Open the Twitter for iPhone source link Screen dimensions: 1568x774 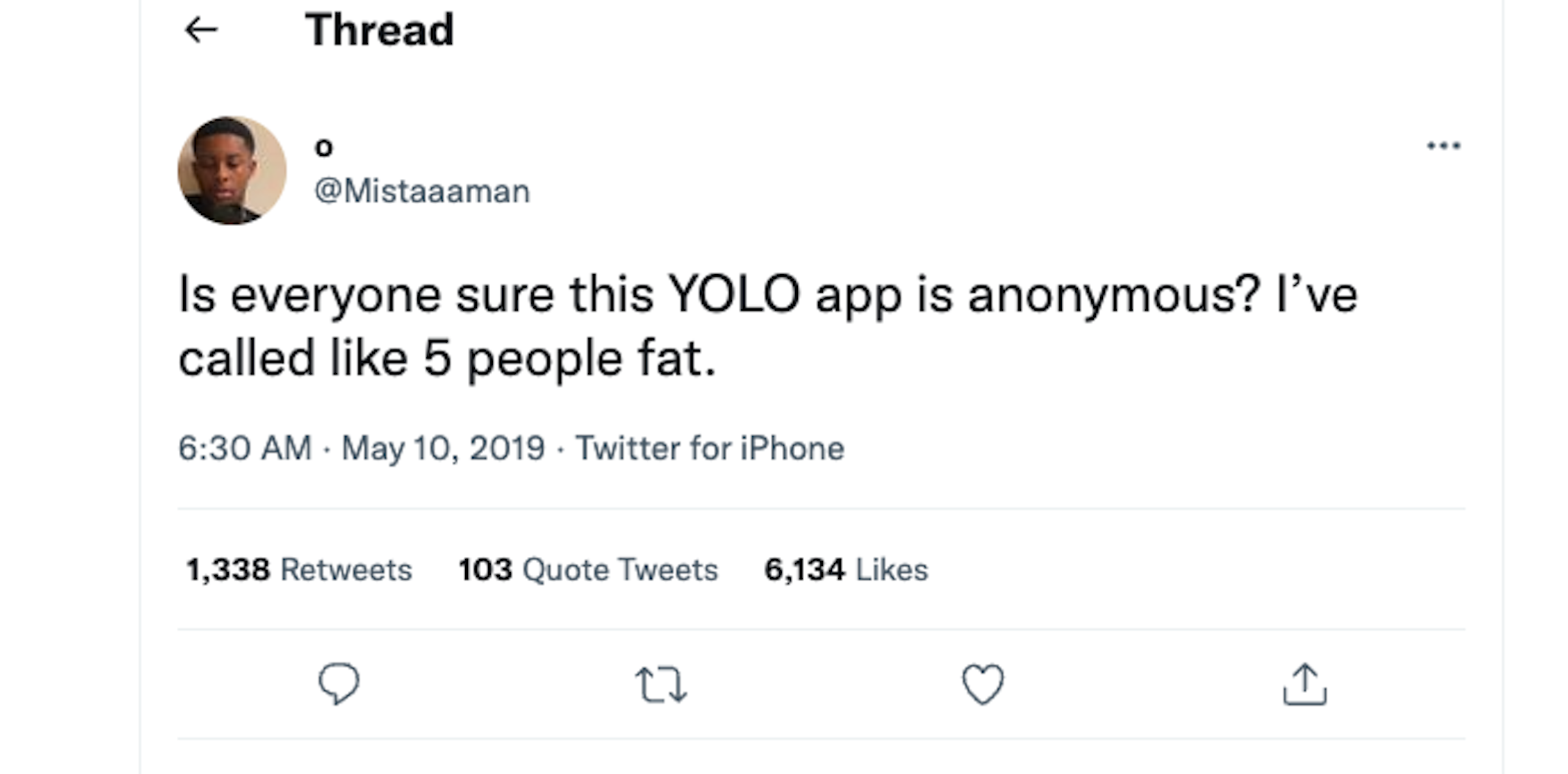tap(710, 448)
